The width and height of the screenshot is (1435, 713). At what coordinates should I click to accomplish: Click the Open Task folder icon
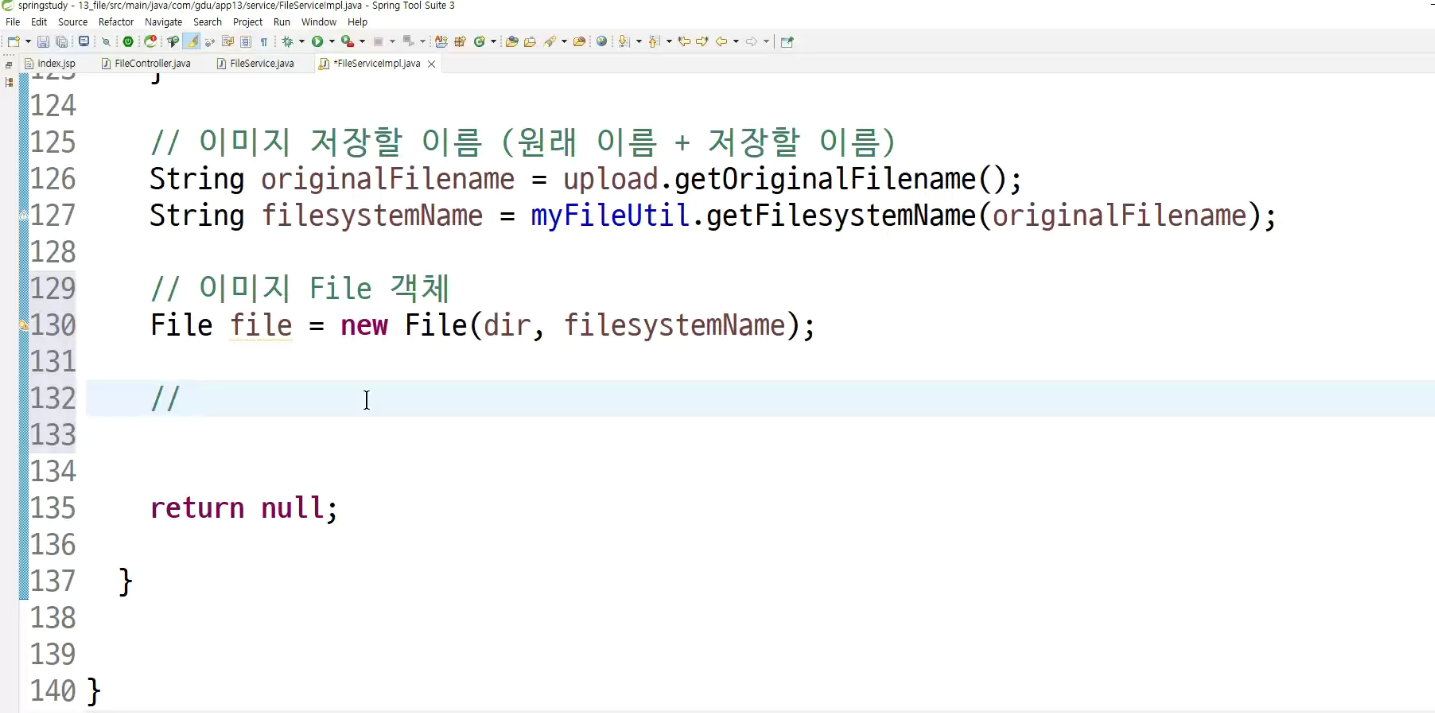[x=530, y=41]
